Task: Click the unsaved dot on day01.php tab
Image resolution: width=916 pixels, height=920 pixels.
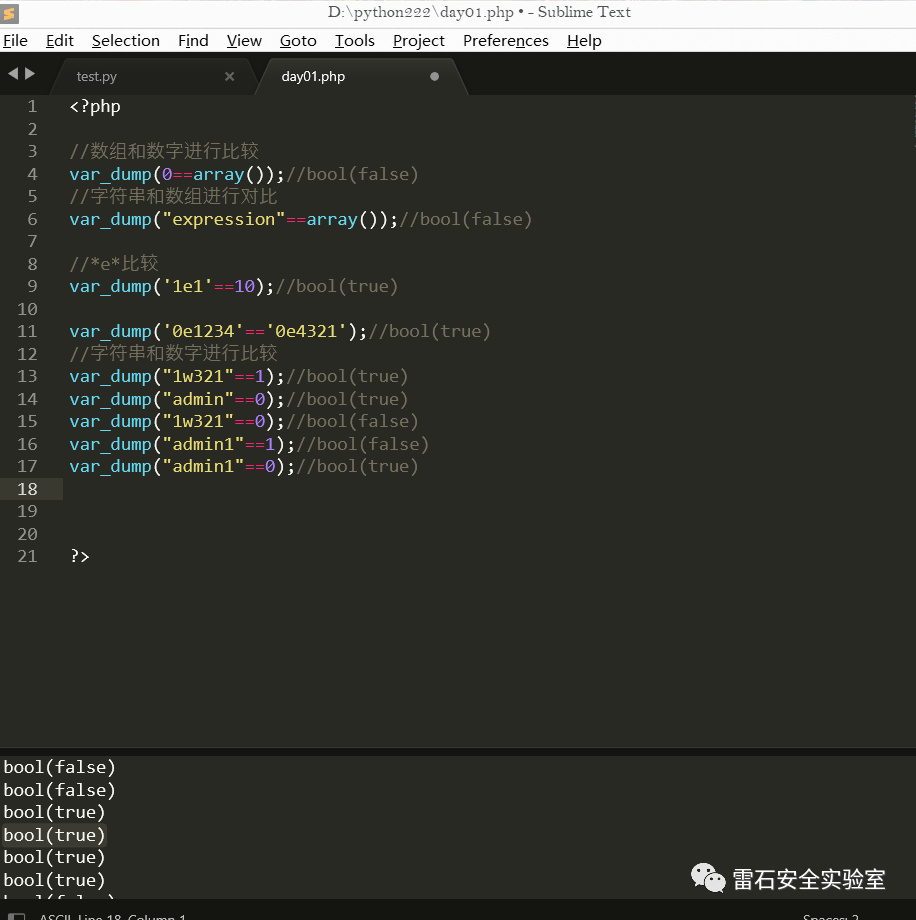Action: tap(434, 76)
